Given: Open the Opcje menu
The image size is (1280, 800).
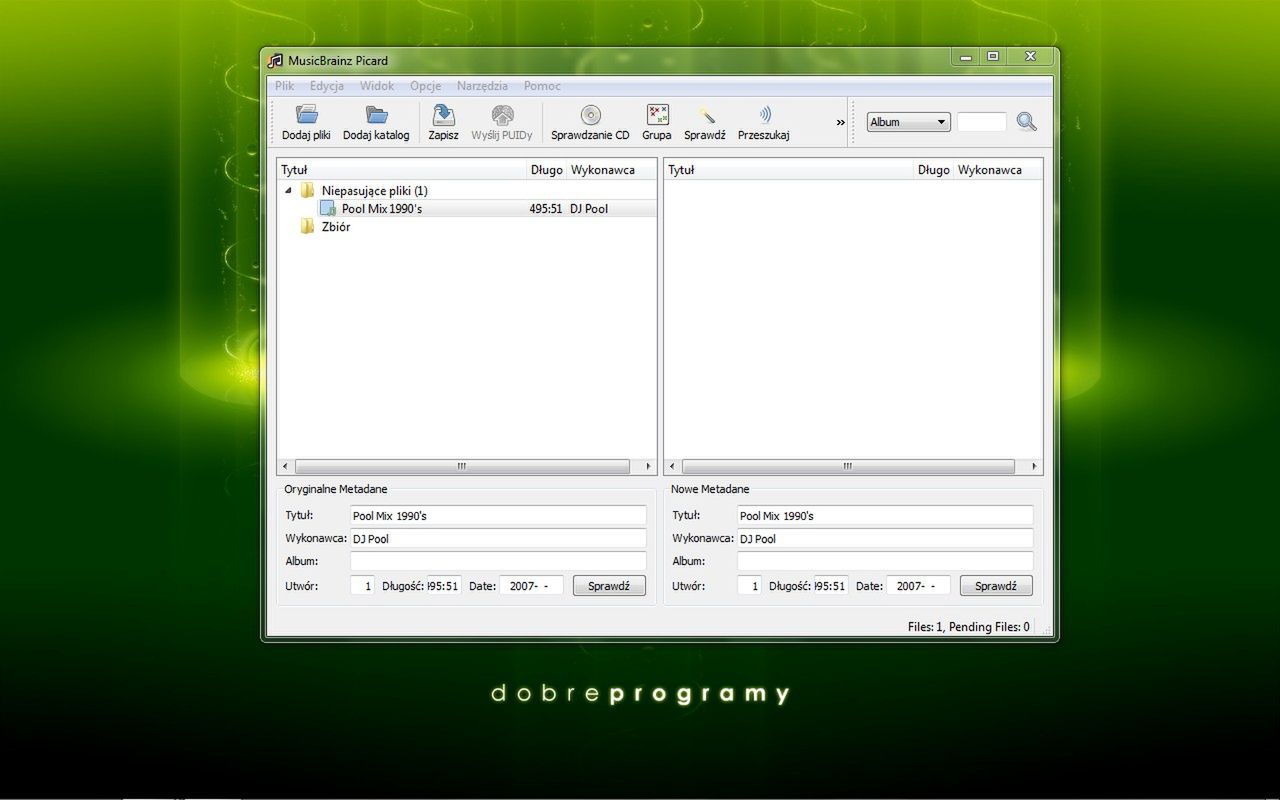Looking at the screenshot, I should (x=426, y=86).
